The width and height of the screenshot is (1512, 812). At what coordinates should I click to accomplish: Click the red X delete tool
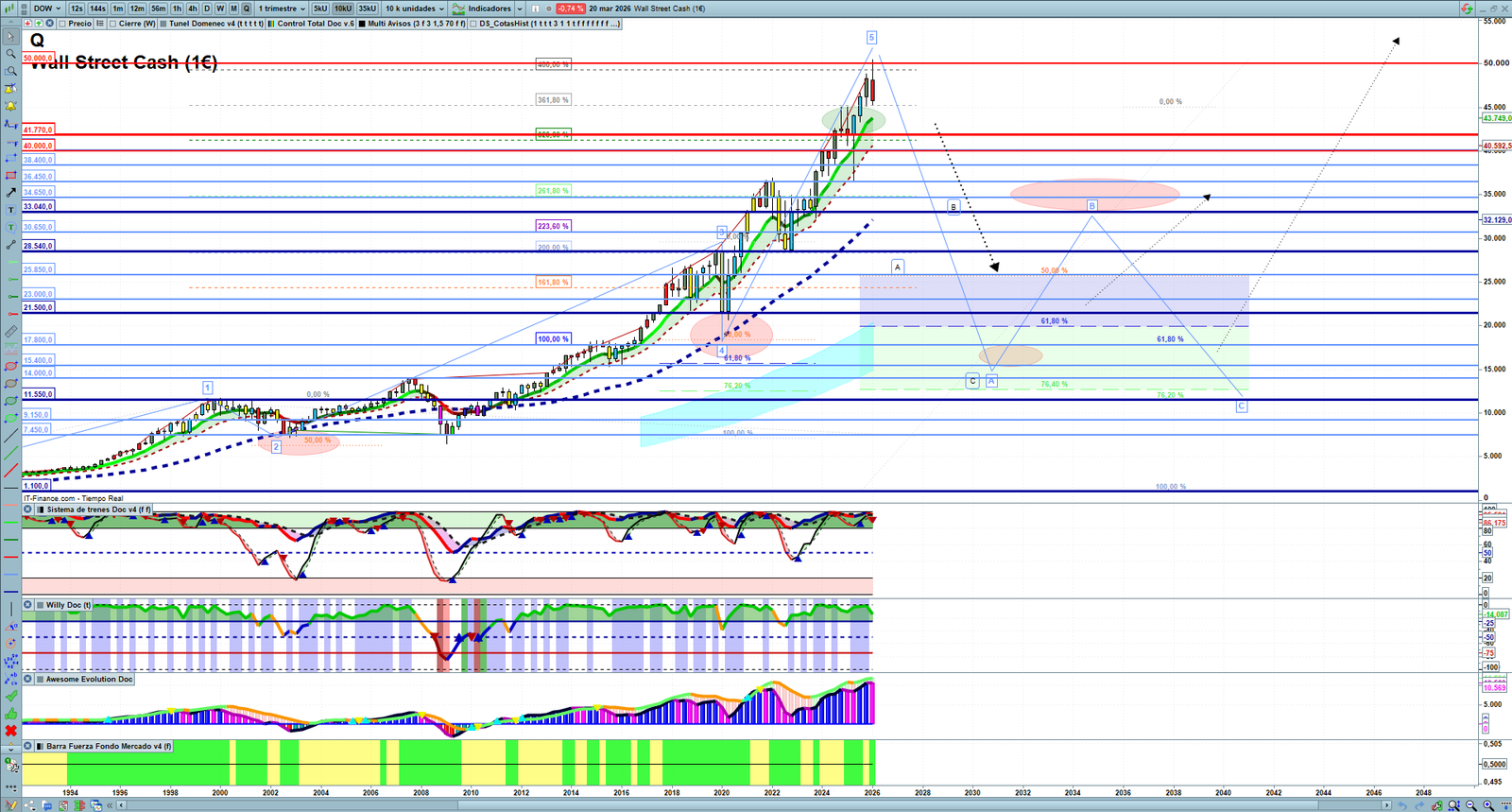pos(10,731)
